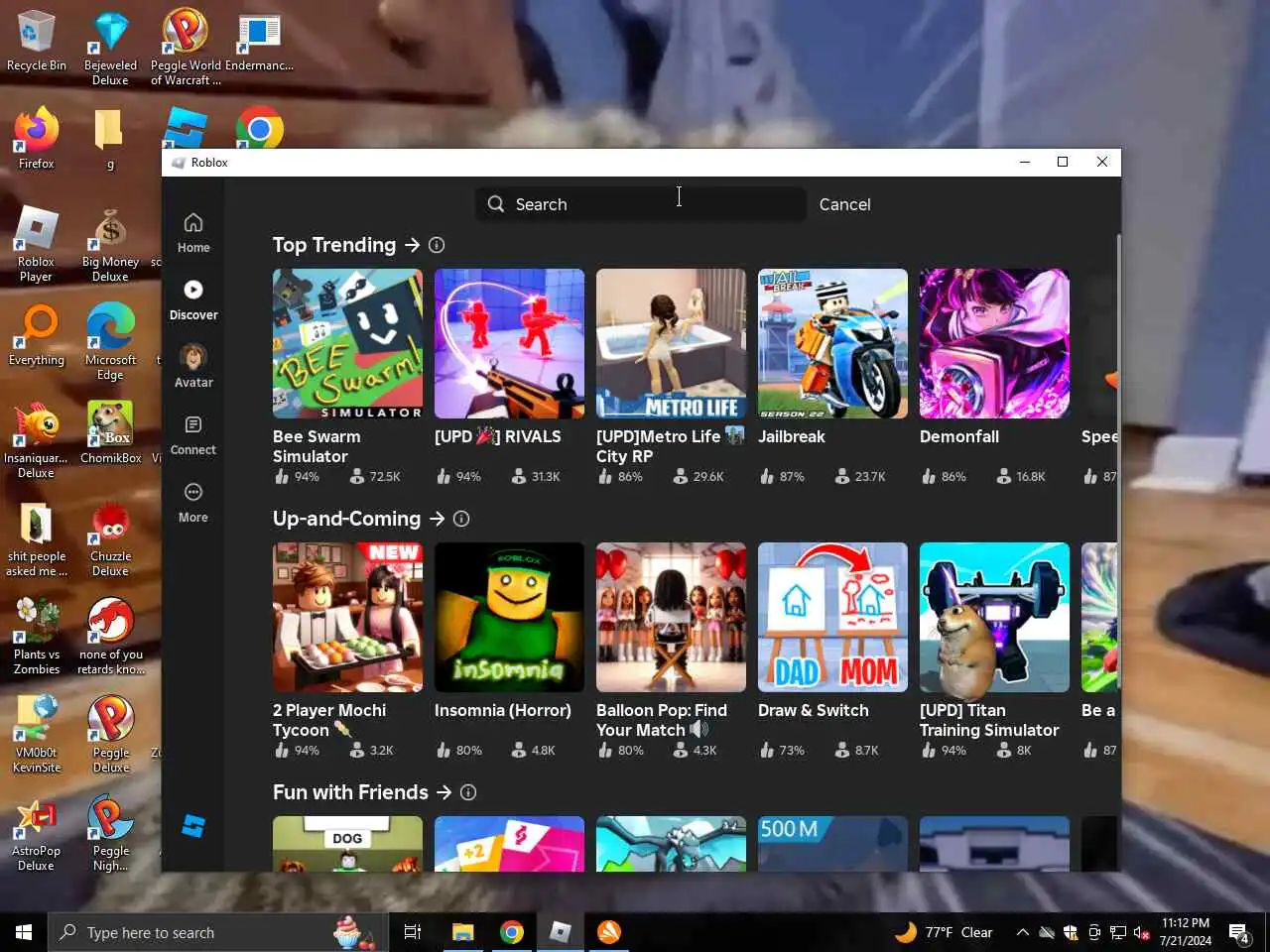Open the notification center icon
The width and height of the screenshot is (1270, 952).
tap(1238, 932)
